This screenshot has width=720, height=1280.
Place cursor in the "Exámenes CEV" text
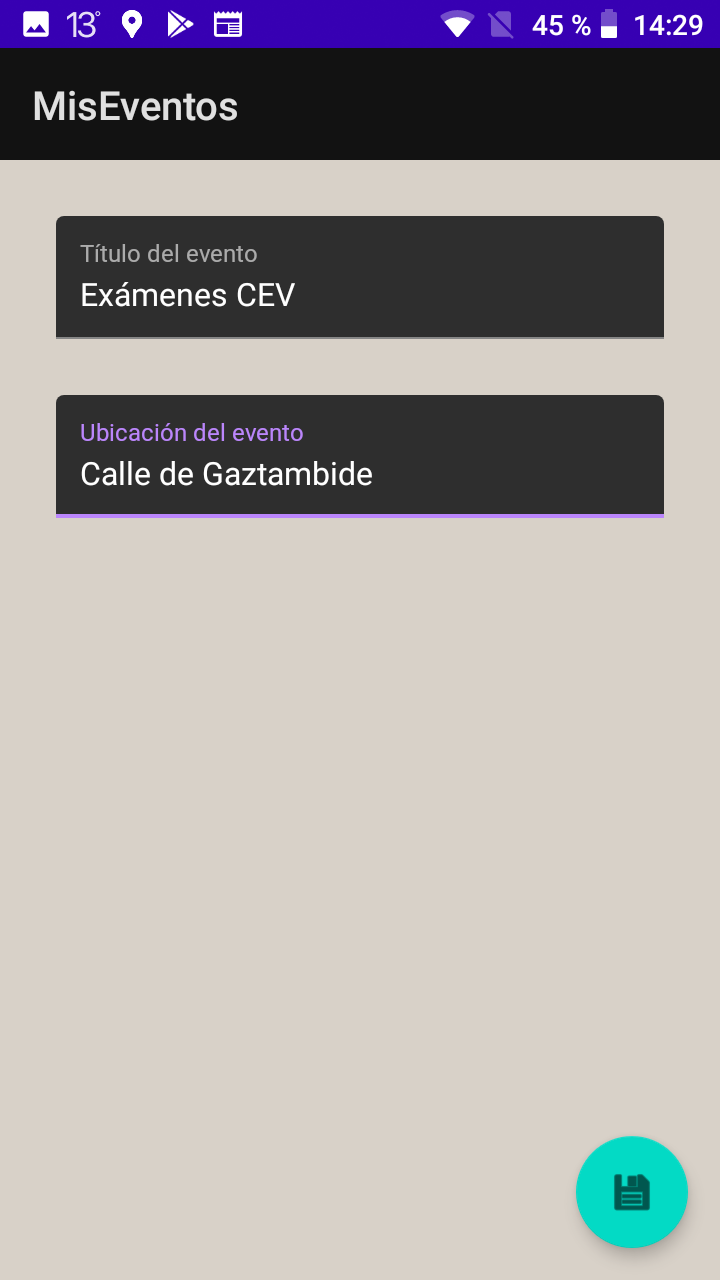coord(188,295)
